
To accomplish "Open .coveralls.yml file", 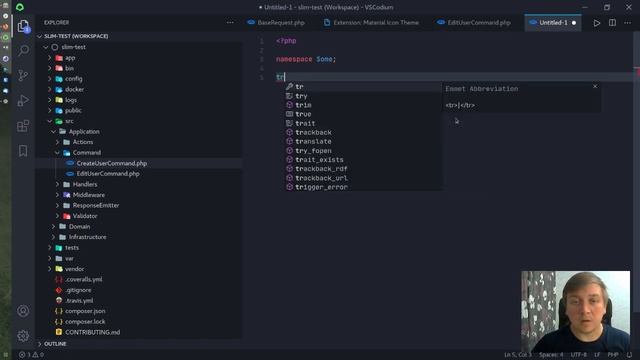I will click(140, 280).
